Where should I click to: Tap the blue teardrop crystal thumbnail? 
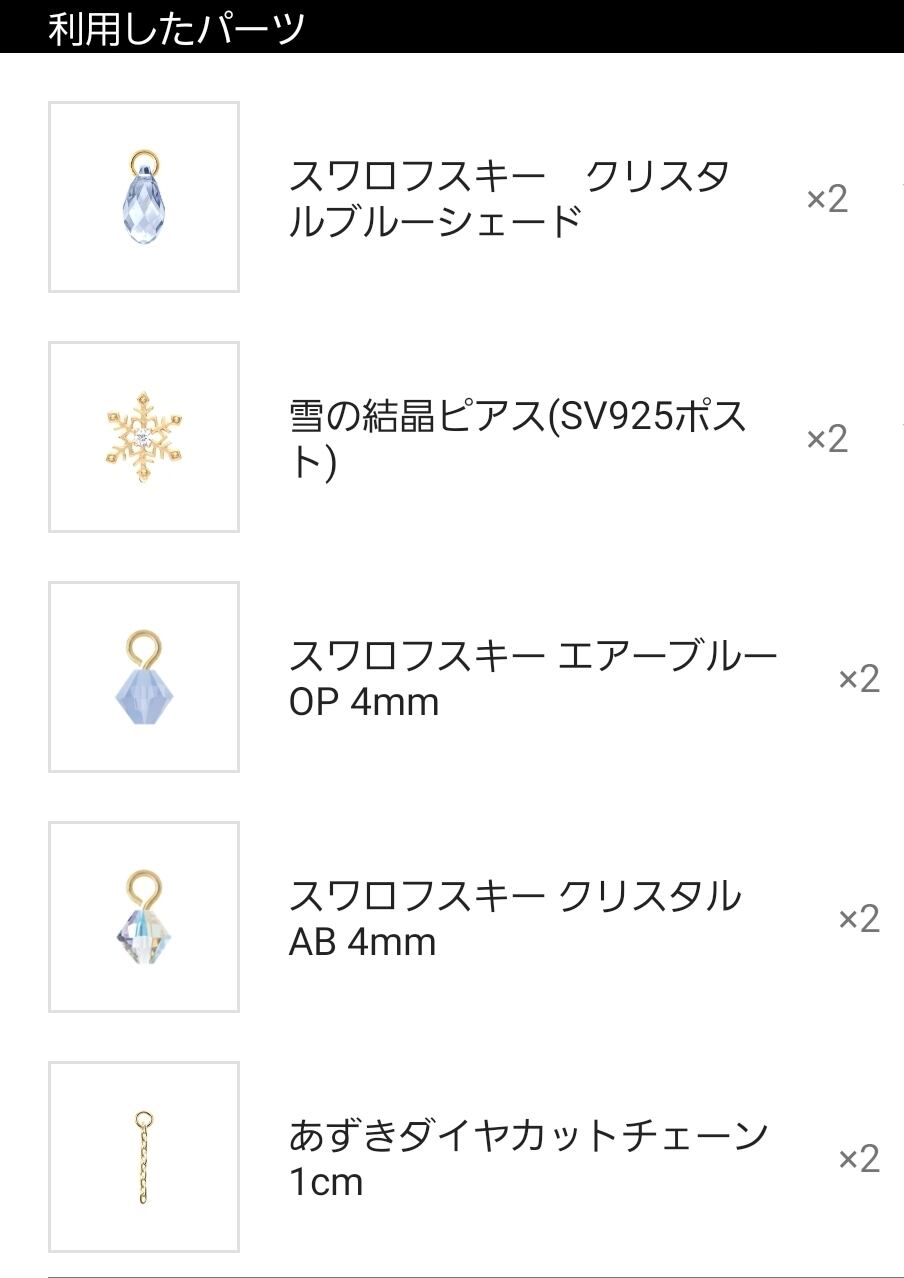coord(143,197)
